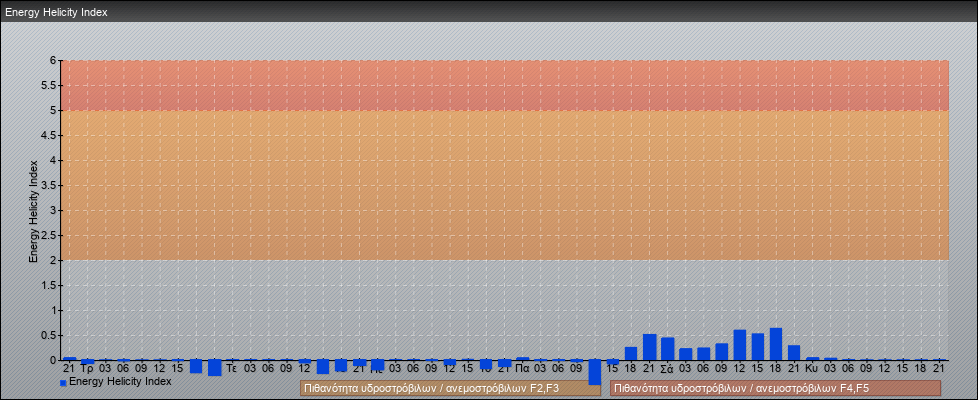This screenshot has height=400, width=978.
Task: Select the F4,F5 waterspout probability label
Action: pos(775,388)
